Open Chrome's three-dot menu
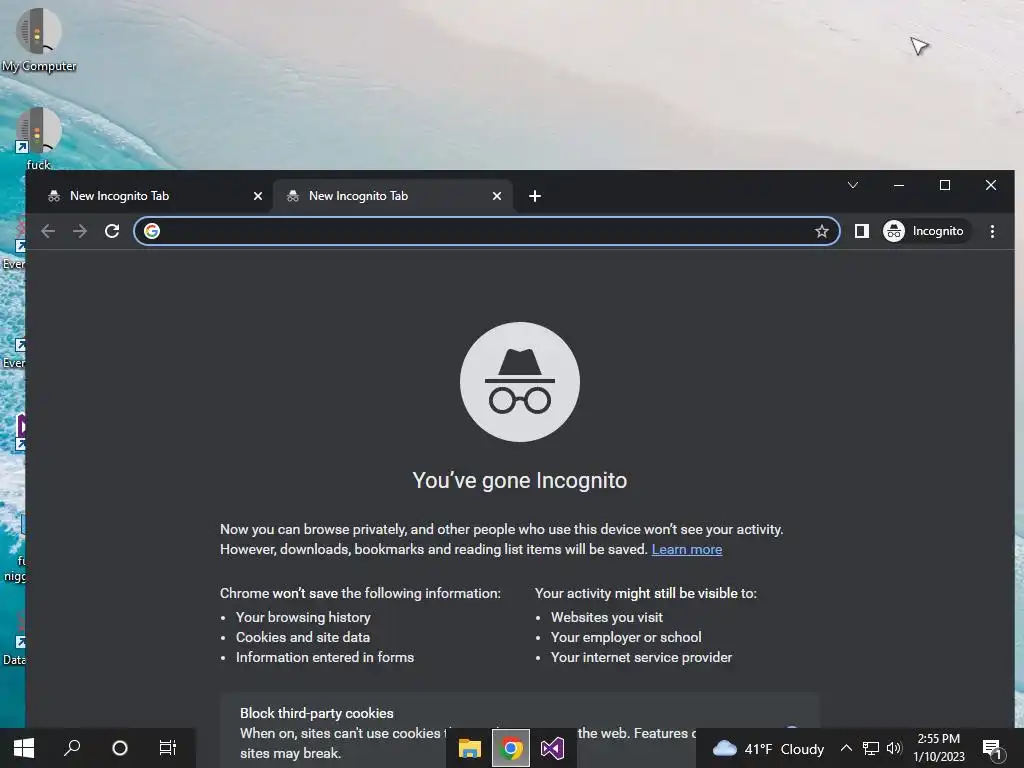The image size is (1024, 768). click(992, 231)
